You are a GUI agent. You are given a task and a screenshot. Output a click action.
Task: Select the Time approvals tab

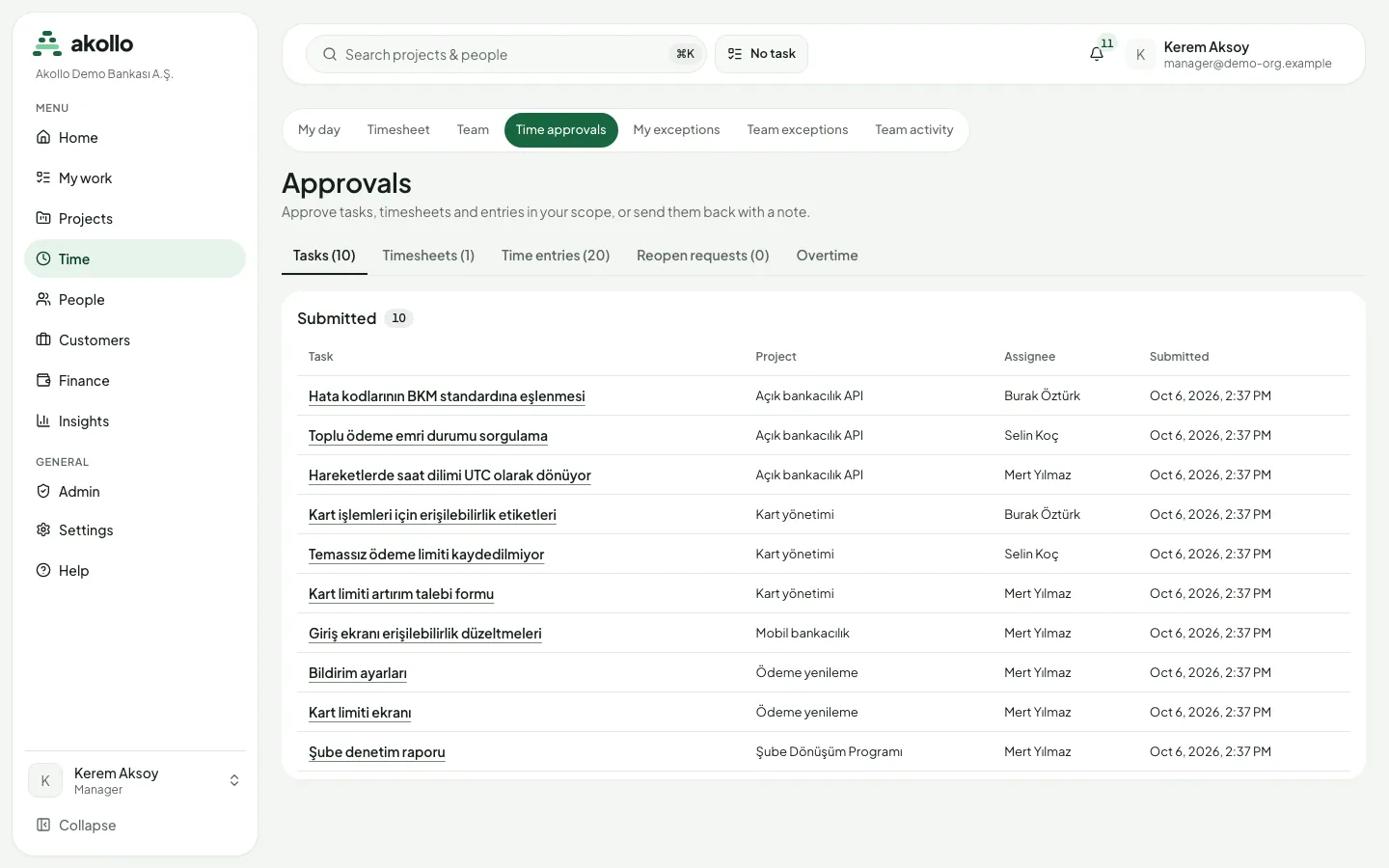tap(561, 130)
